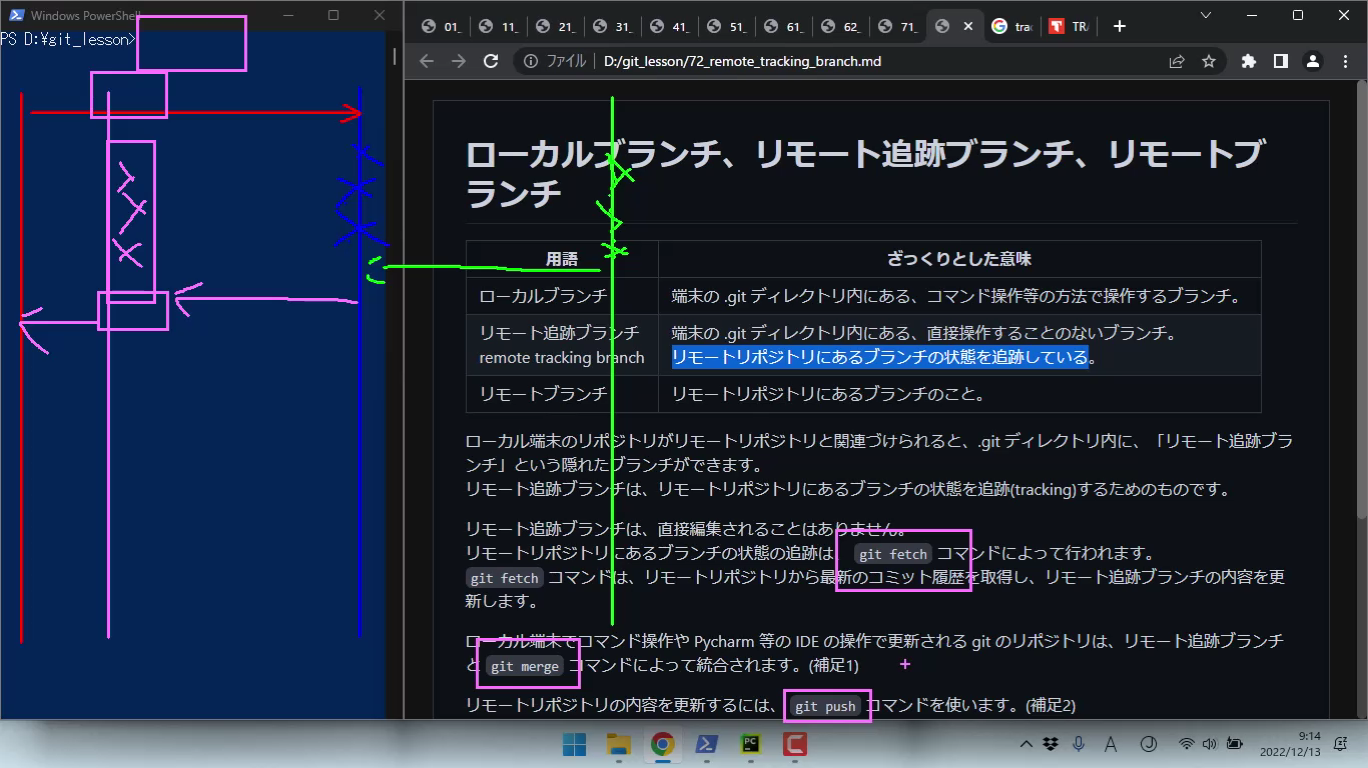Click the site information icon beside ファイル
Image resolution: width=1368 pixels, height=768 pixels.
coord(531,61)
